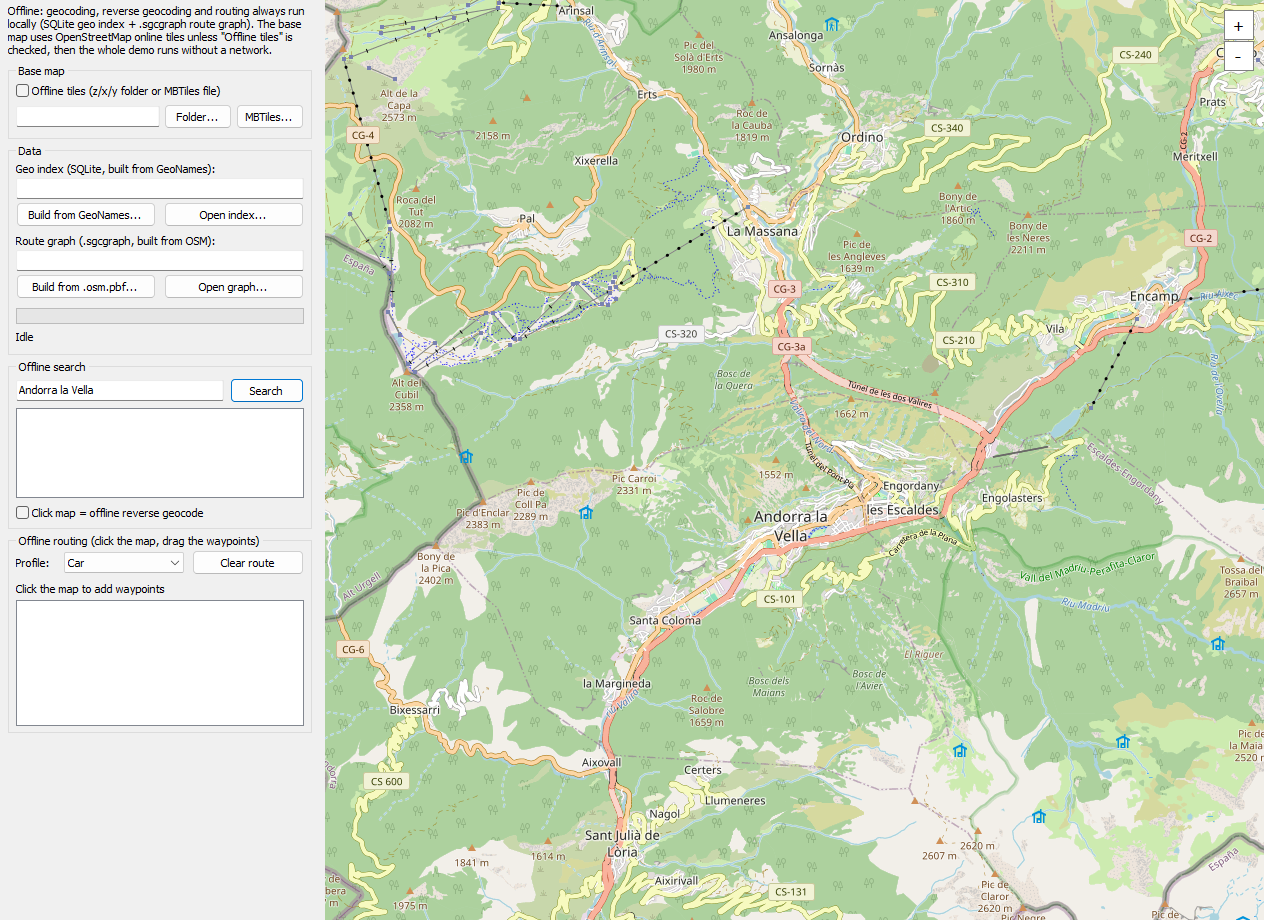Click the MBTiles... button
The height and width of the screenshot is (920, 1264).
click(x=270, y=117)
